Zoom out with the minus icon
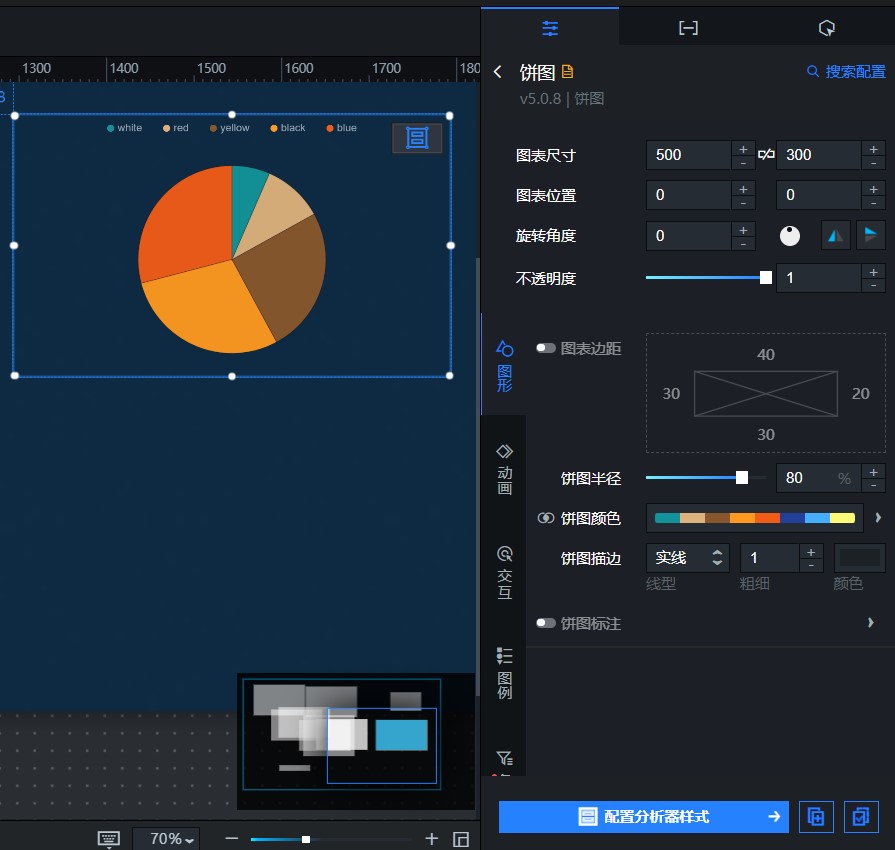The width and height of the screenshot is (895, 850). pos(231,839)
